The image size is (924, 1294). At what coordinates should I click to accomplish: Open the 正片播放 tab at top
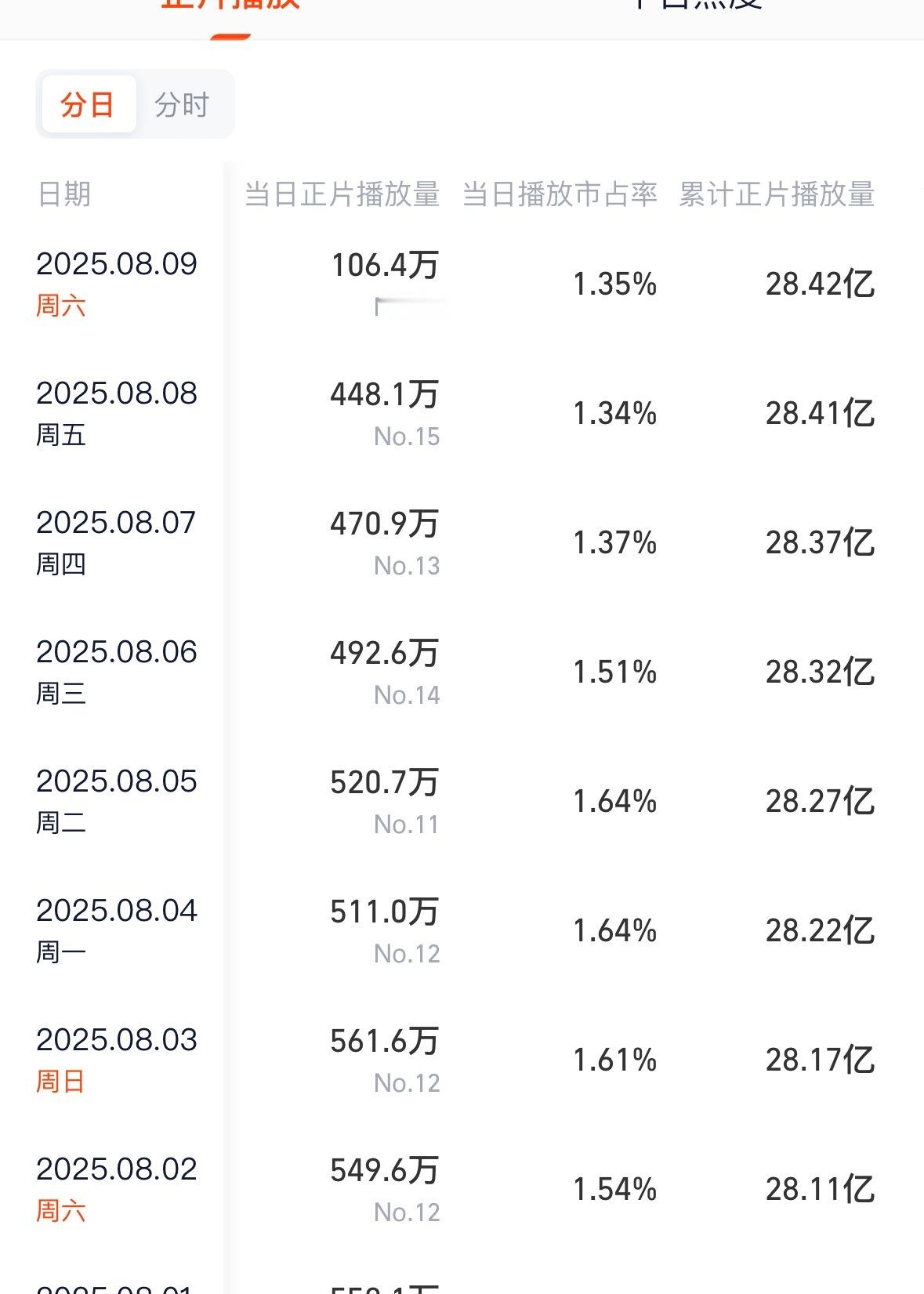coord(230,5)
